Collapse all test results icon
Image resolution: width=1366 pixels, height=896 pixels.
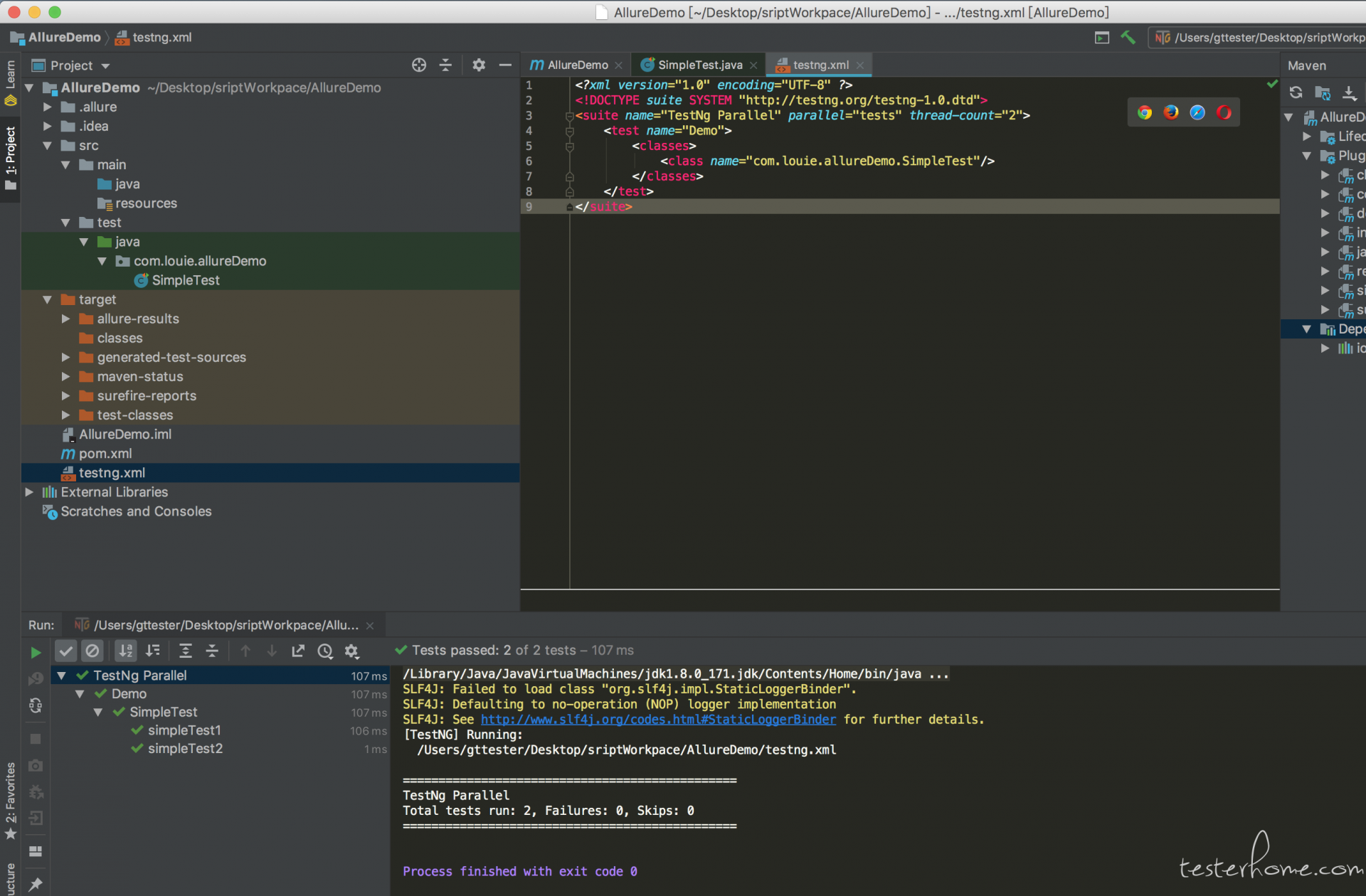[212, 651]
